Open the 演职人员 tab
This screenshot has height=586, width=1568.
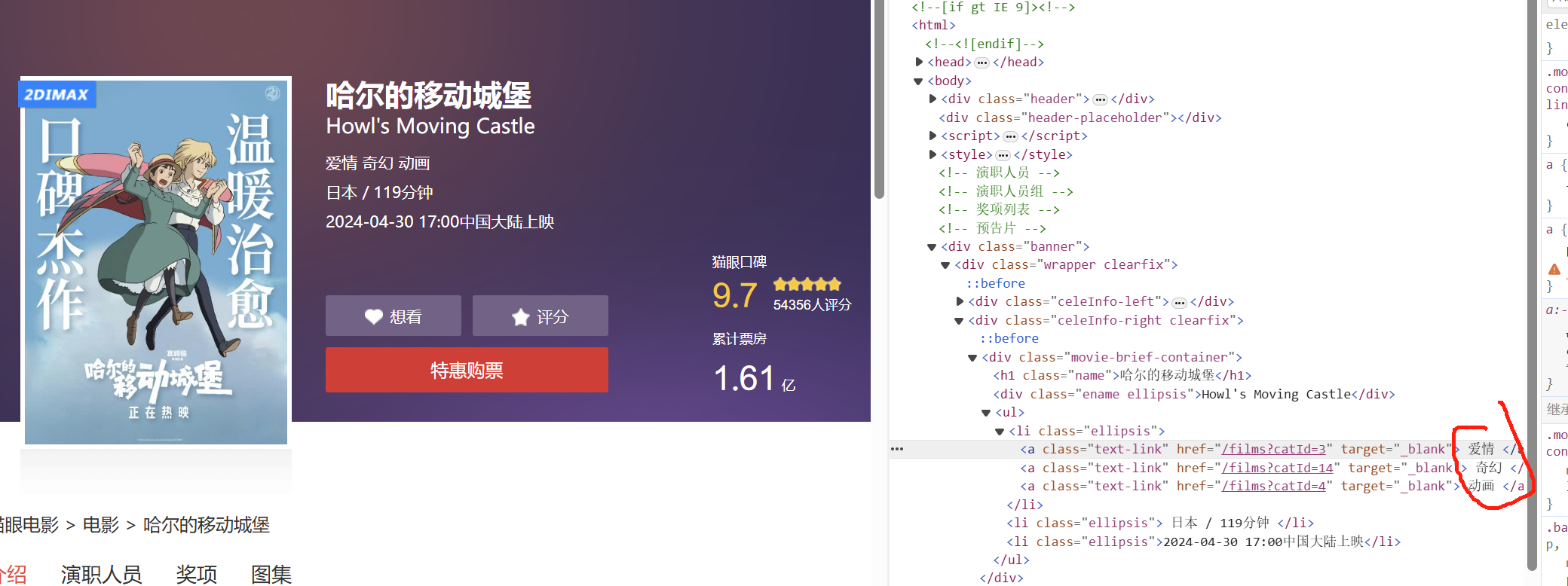pos(101,574)
